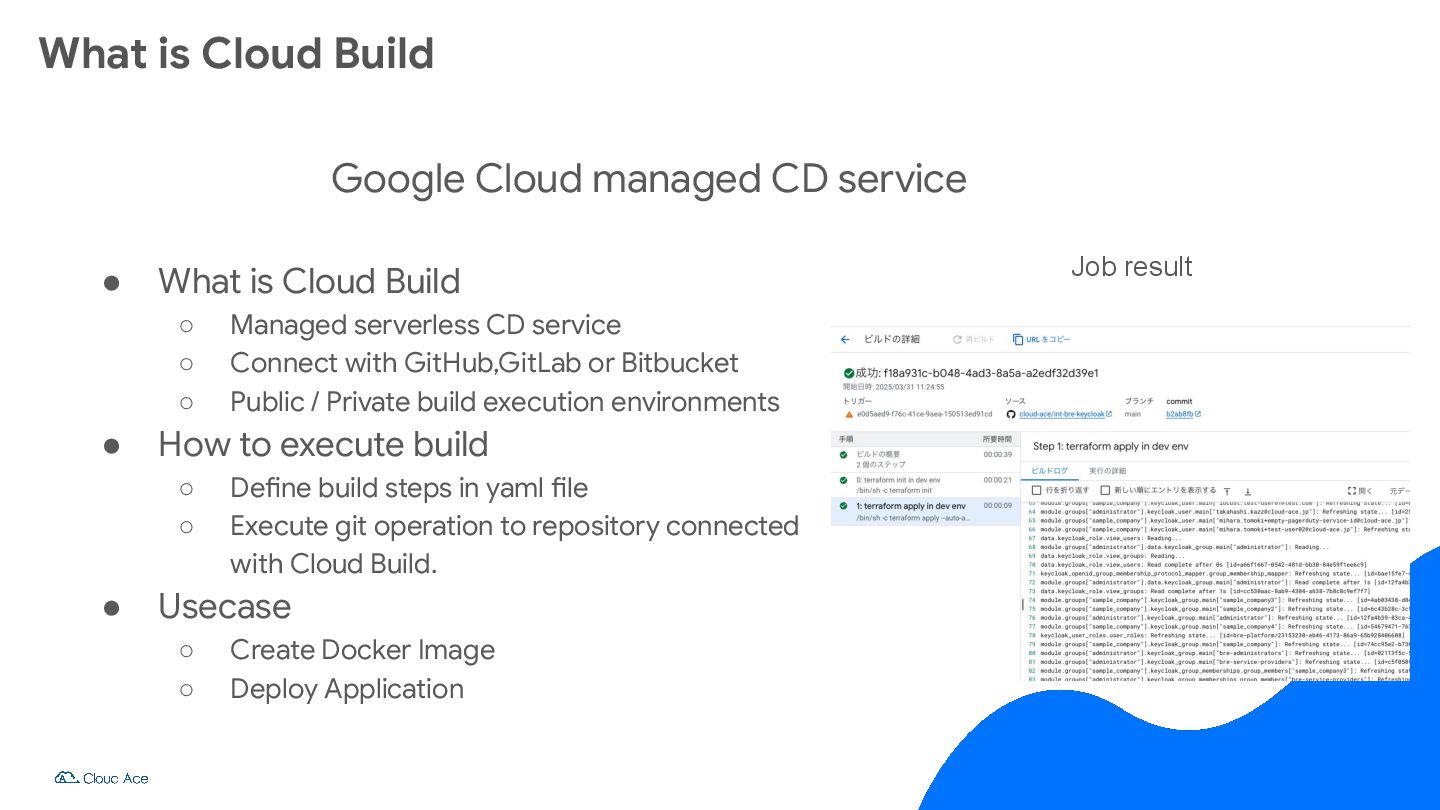This screenshot has width=1440, height=810.
Task: Click the green check icon beside step 1
Action: (844, 506)
